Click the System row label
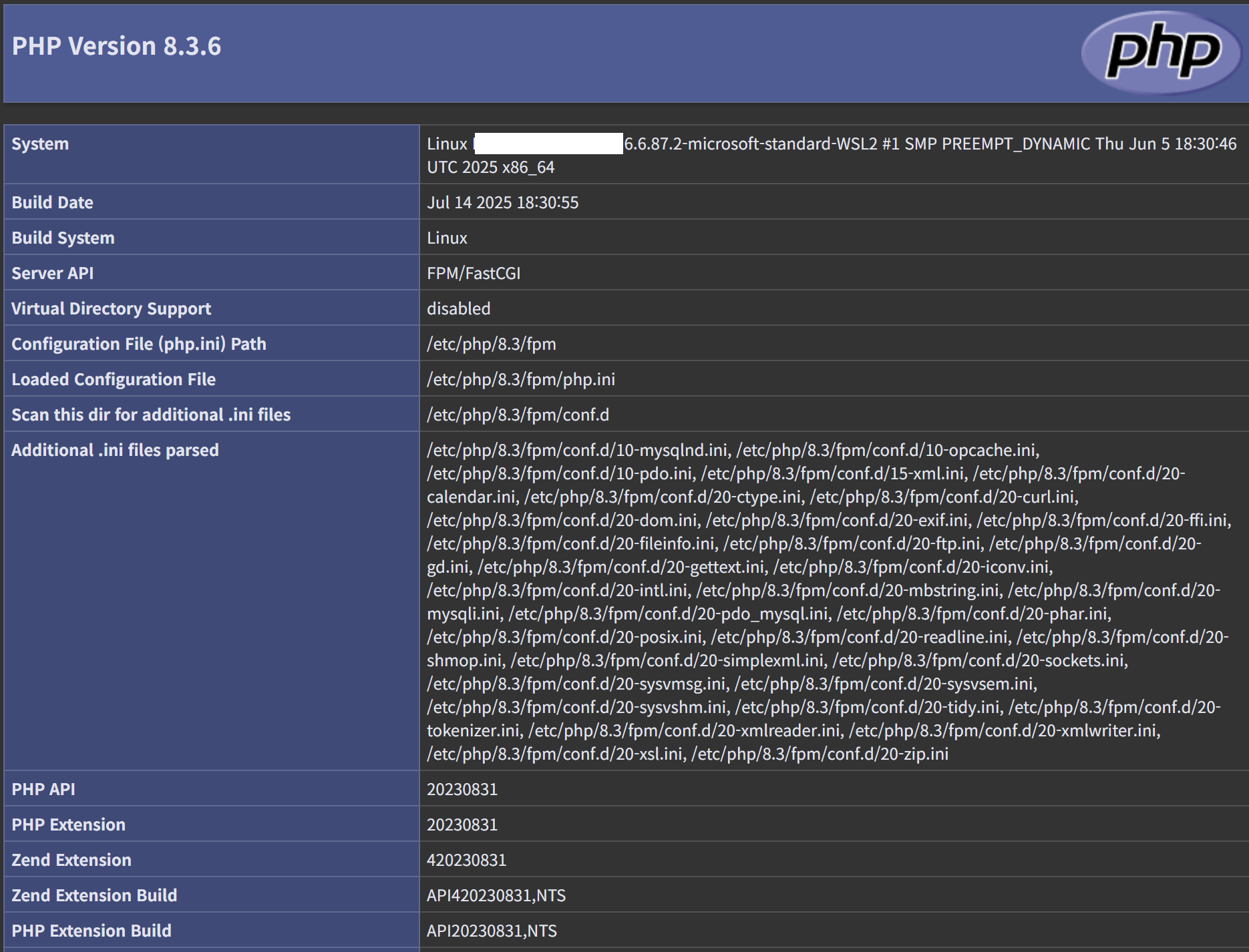The image size is (1249, 952). (x=40, y=144)
